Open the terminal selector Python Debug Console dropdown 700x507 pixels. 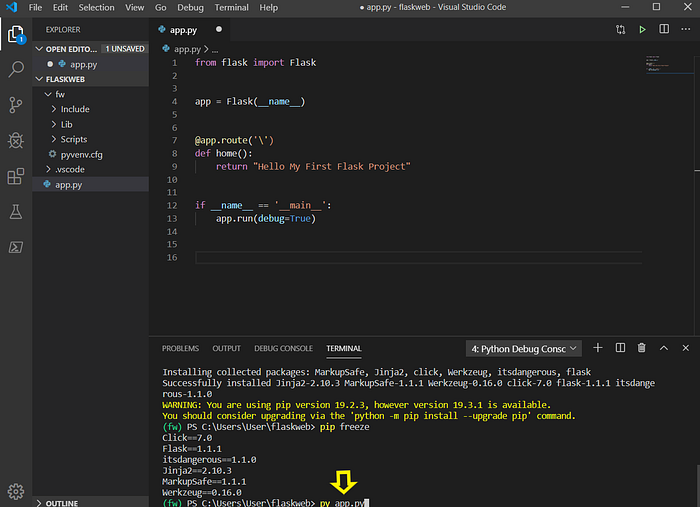pos(524,348)
